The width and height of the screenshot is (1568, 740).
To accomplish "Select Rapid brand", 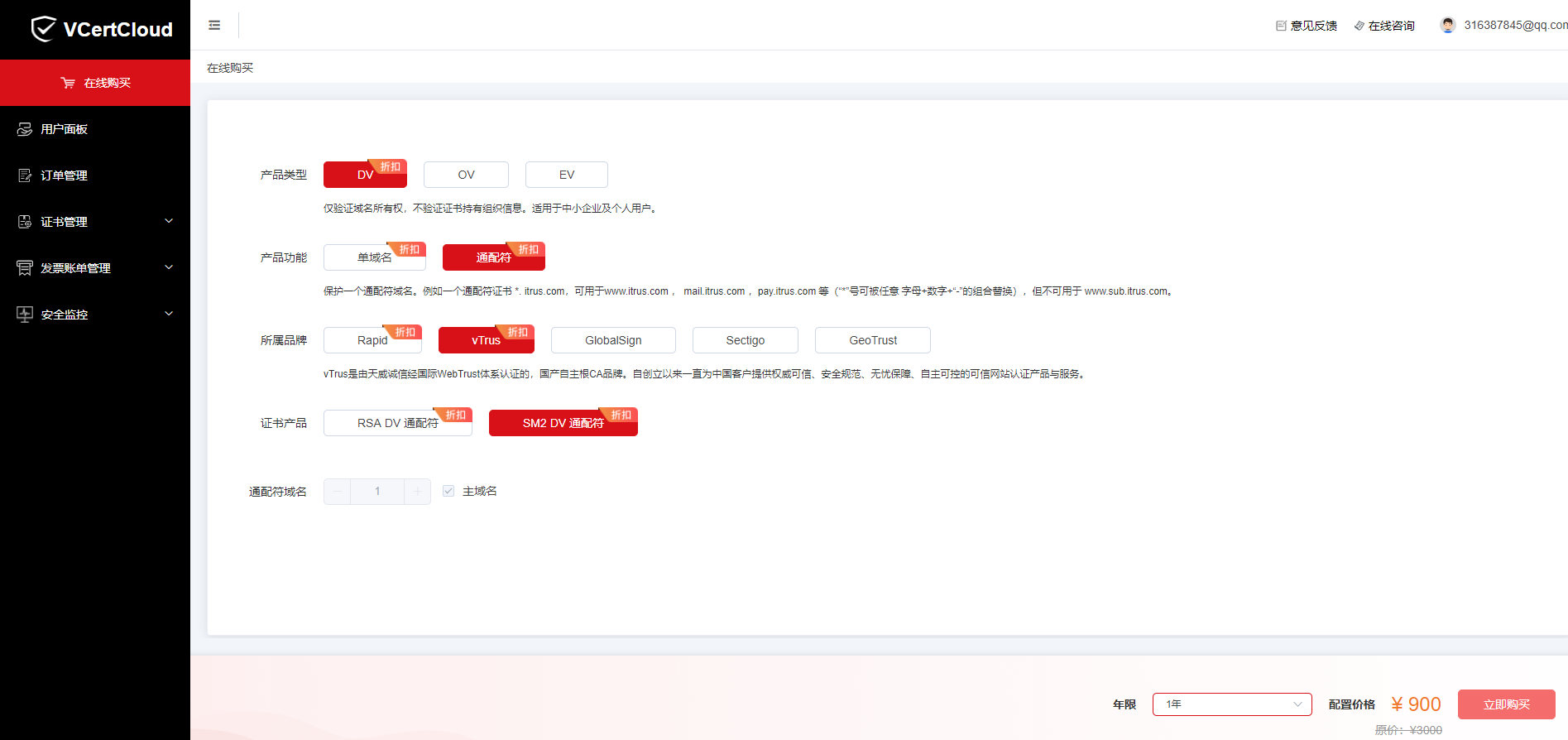I will tap(372, 340).
